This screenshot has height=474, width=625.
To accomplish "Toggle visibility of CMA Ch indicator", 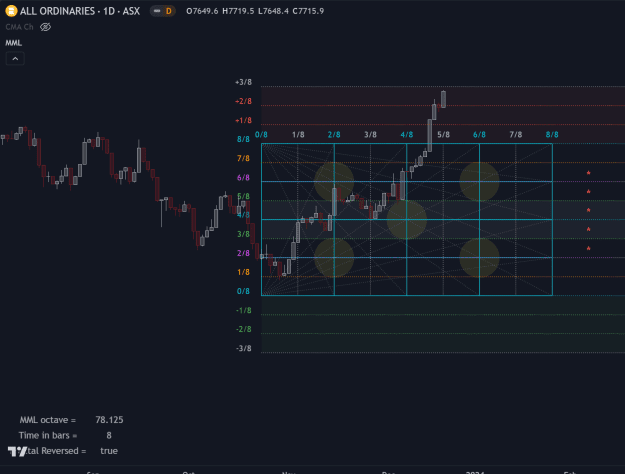I will [x=45, y=27].
